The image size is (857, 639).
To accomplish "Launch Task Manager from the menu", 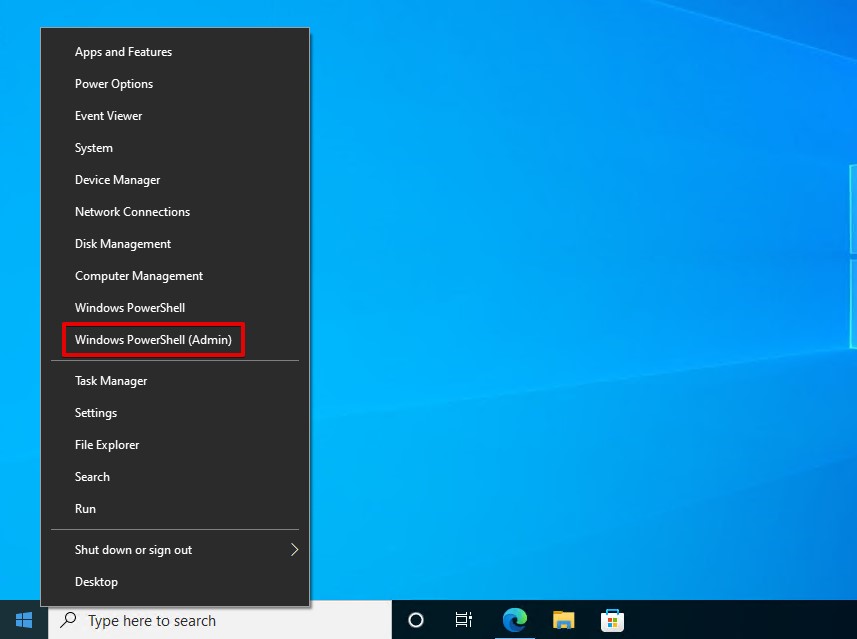I will [x=110, y=380].
